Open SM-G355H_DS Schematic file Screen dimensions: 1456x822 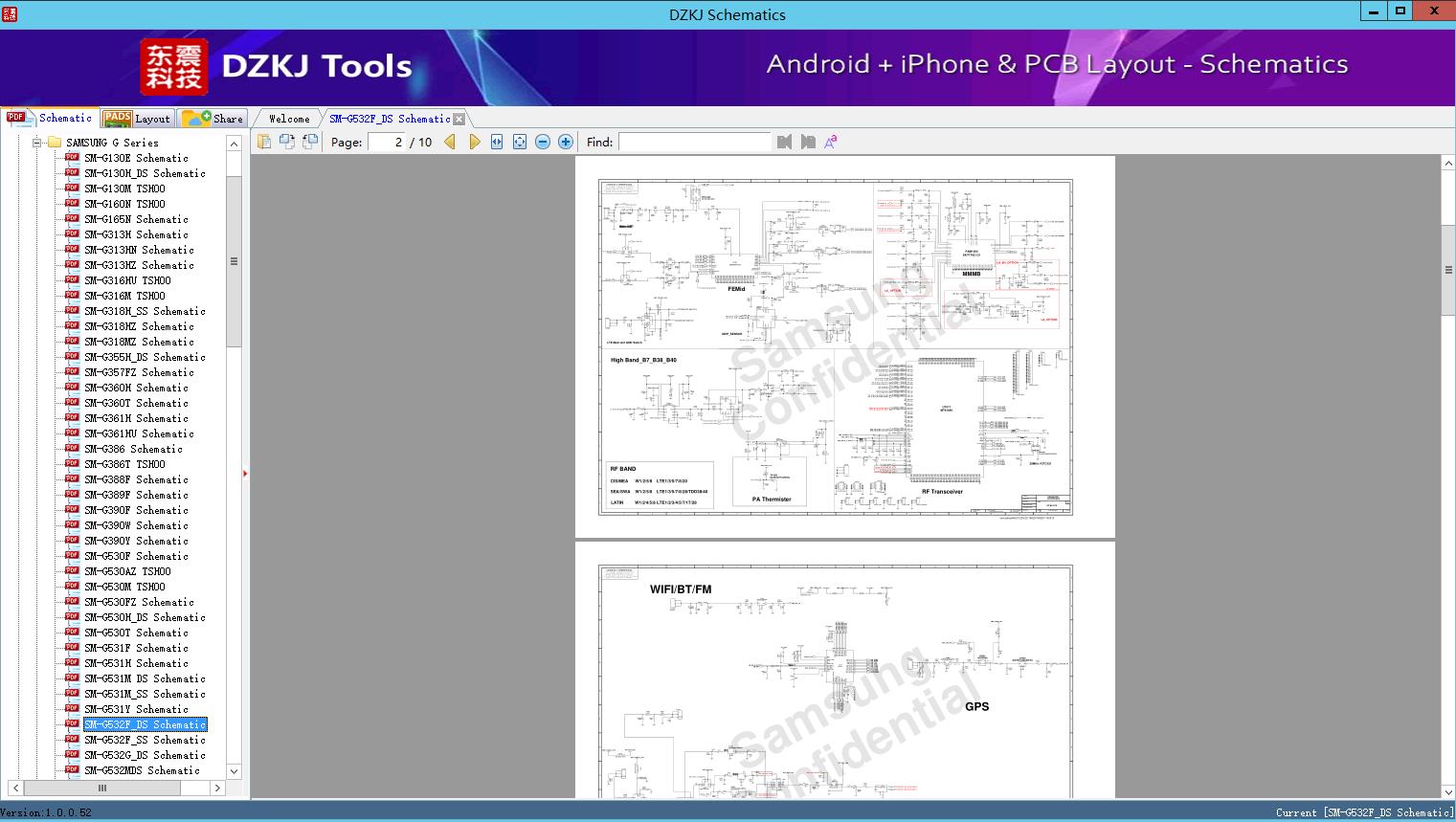click(145, 357)
